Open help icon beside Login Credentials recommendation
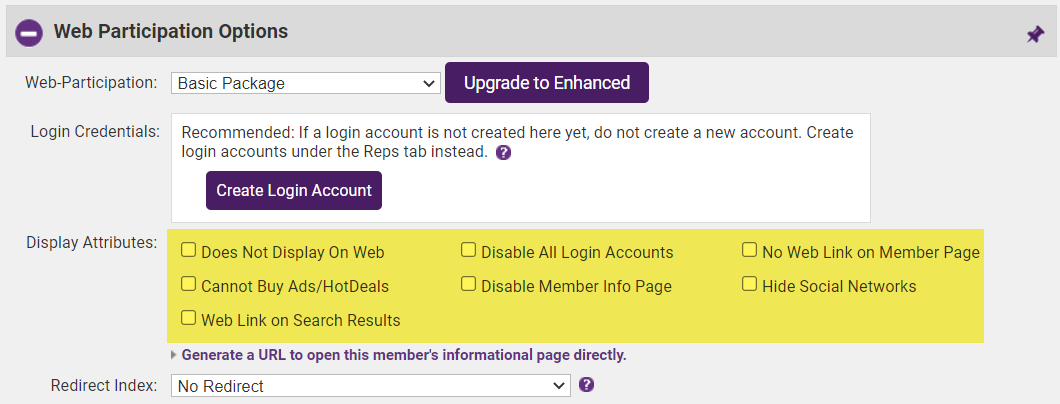Viewport: 1060px width, 404px height. (504, 153)
